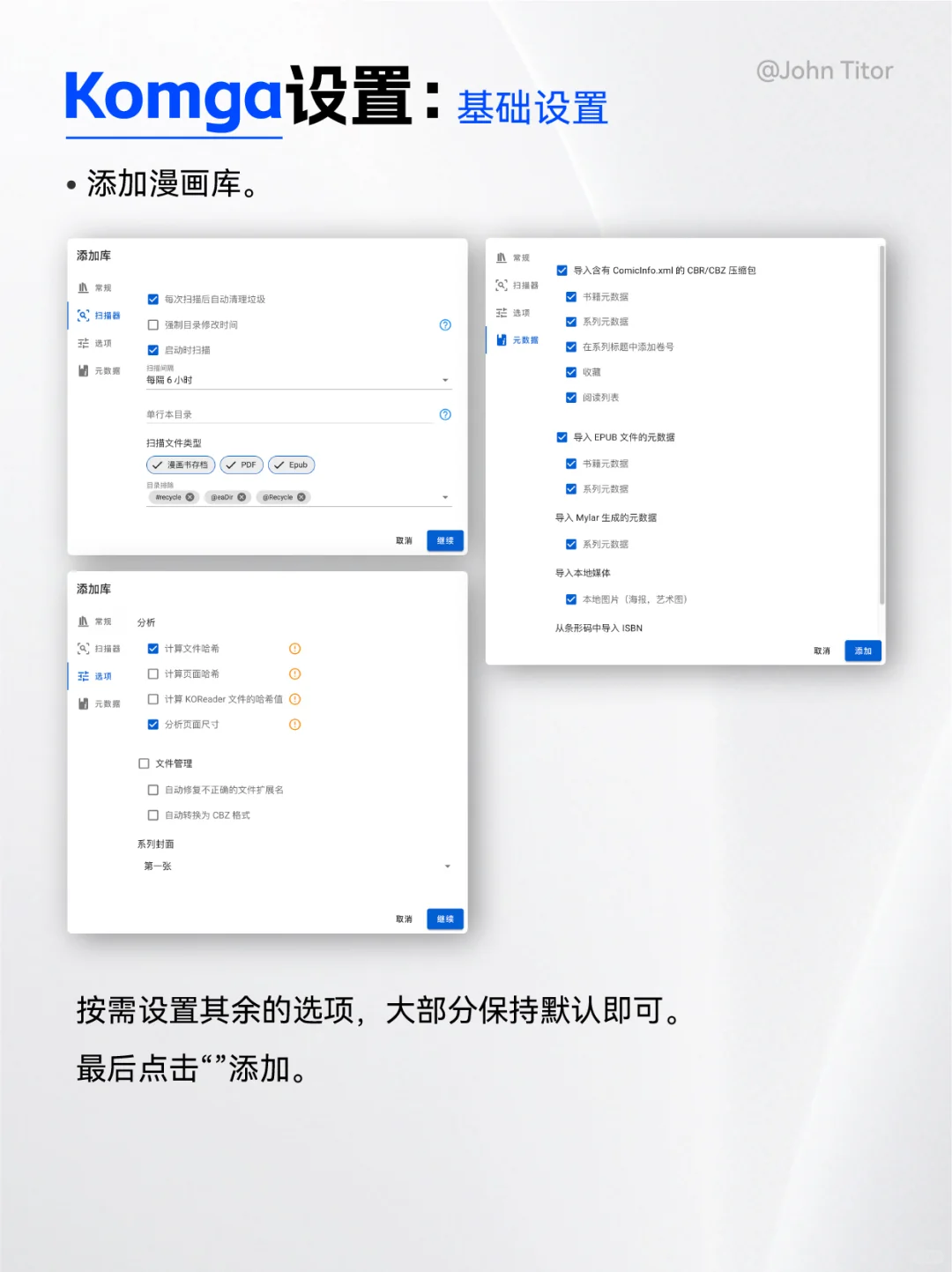Click the 单行本目录 input field
Image resolution: width=952 pixels, height=1272 pixels.
tap(289, 414)
